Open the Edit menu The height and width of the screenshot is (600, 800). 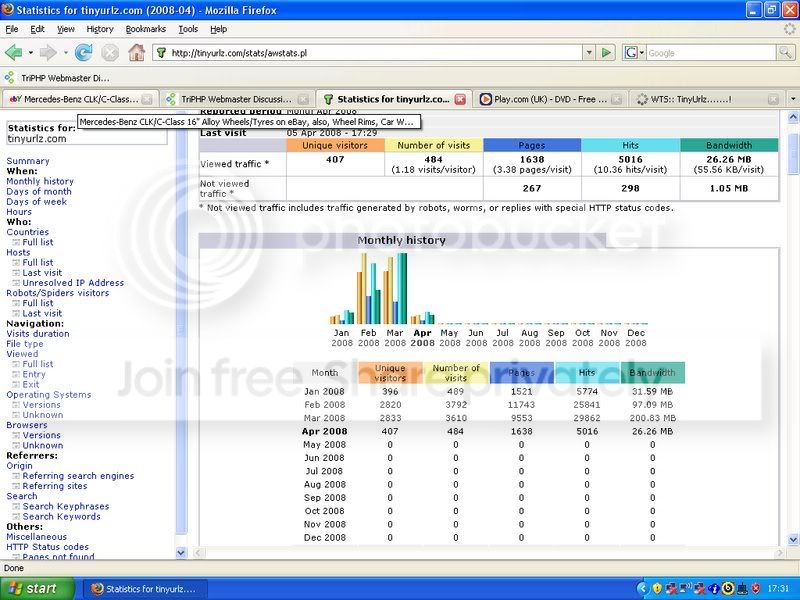pyautogui.click(x=37, y=29)
